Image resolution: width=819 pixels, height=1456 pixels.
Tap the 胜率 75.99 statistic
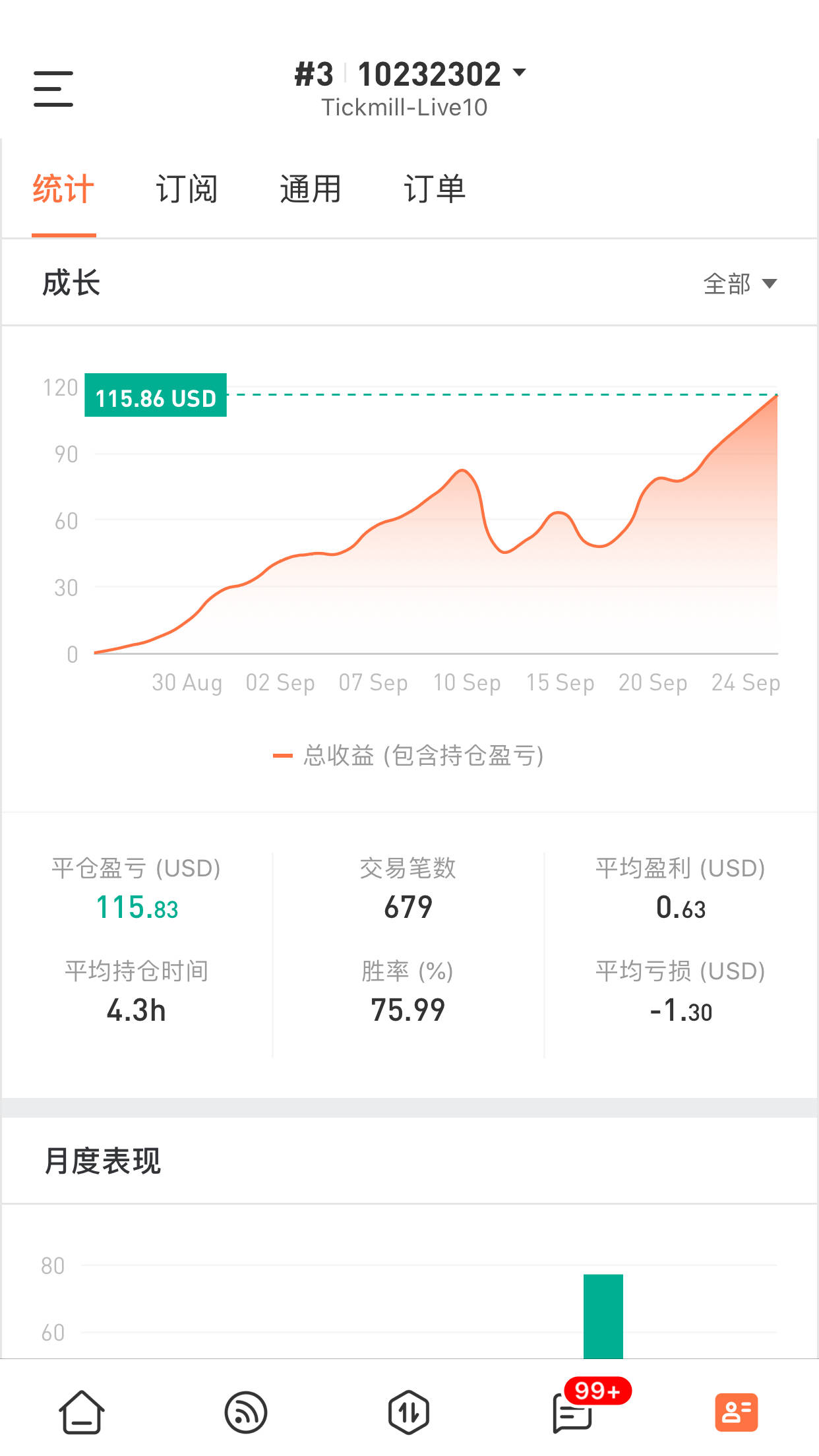(x=408, y=1010)
